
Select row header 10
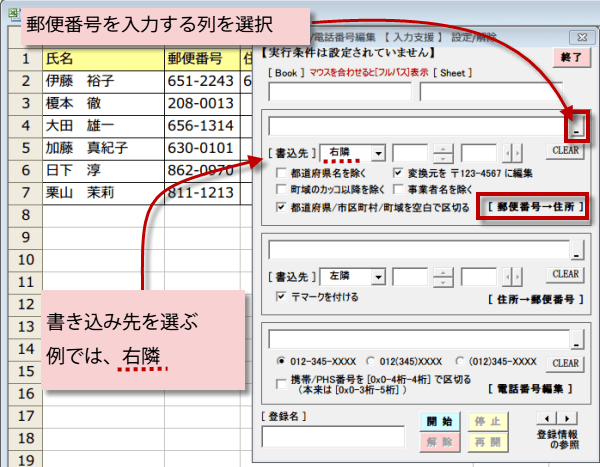click(25, 260)
